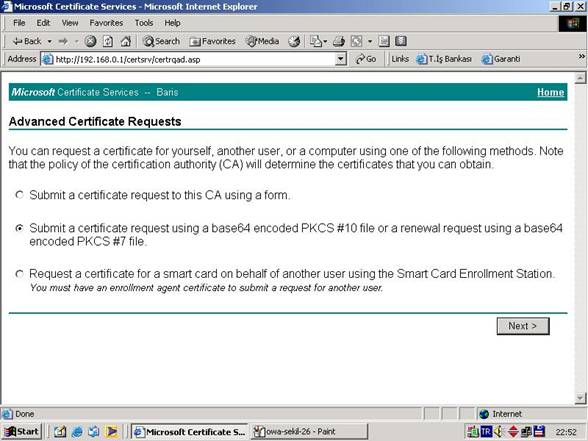This screenshot has width=588, height=441.
Task: Select Smart Card Enrollment Station radio option
Action: point(20,274)
